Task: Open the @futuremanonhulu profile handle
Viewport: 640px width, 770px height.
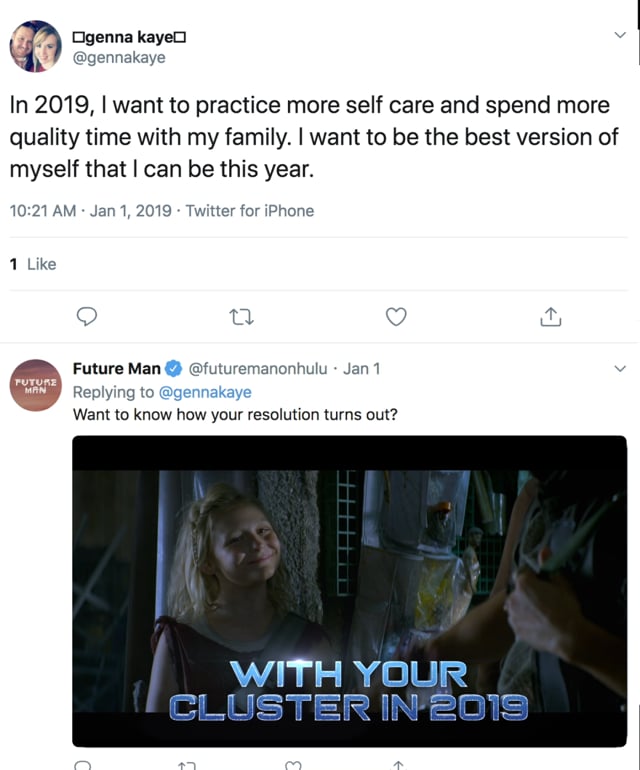Action: pyautogui.click(x=258, y=369)
